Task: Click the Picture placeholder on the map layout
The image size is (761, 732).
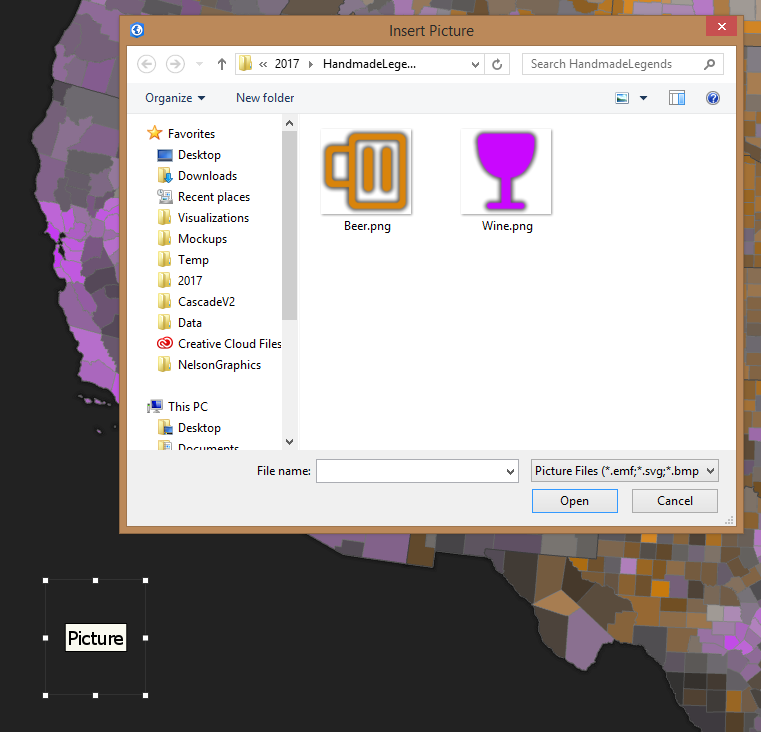Action: tap(96, 638)
